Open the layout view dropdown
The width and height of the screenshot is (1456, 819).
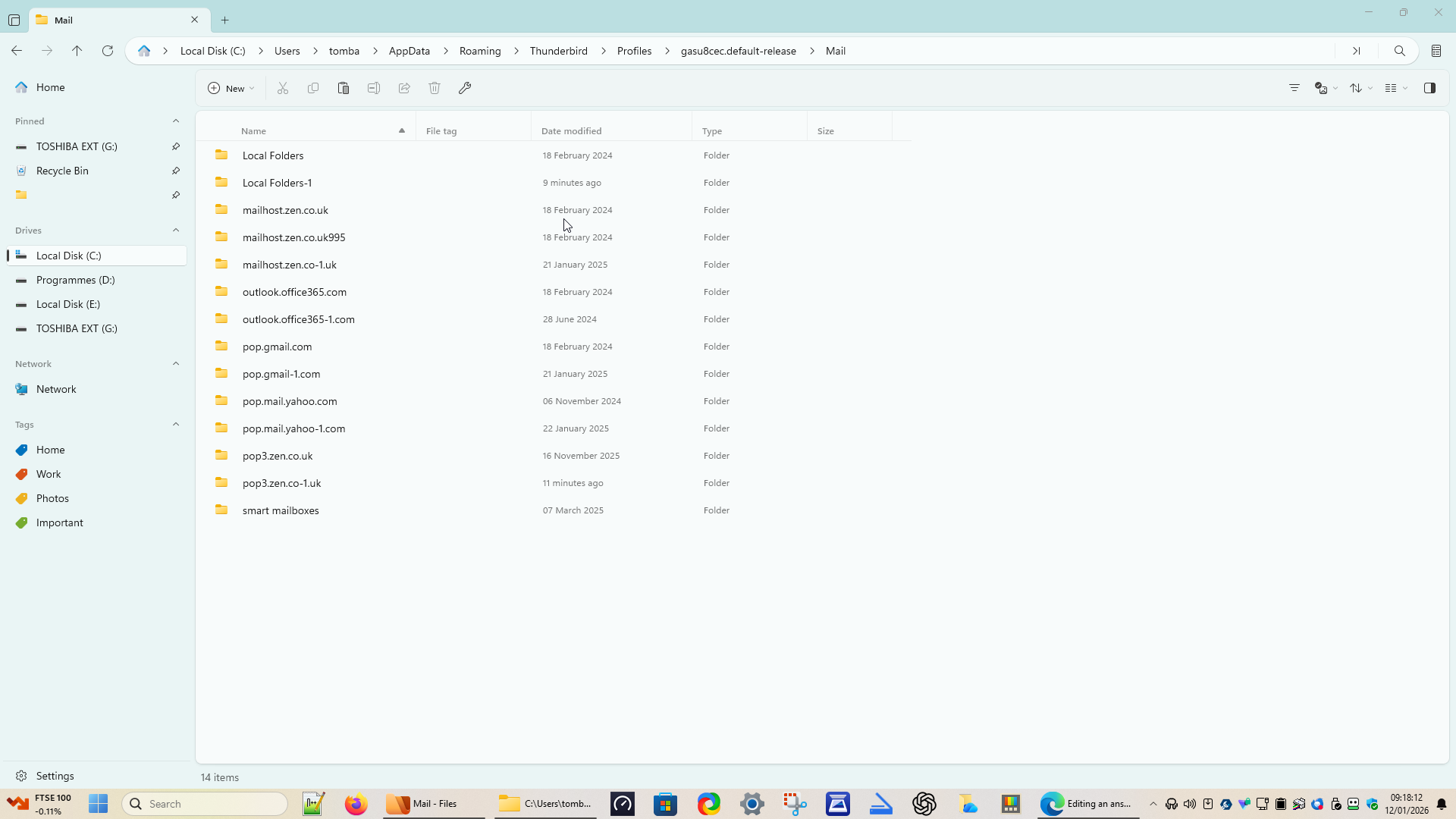(1396, 88)
